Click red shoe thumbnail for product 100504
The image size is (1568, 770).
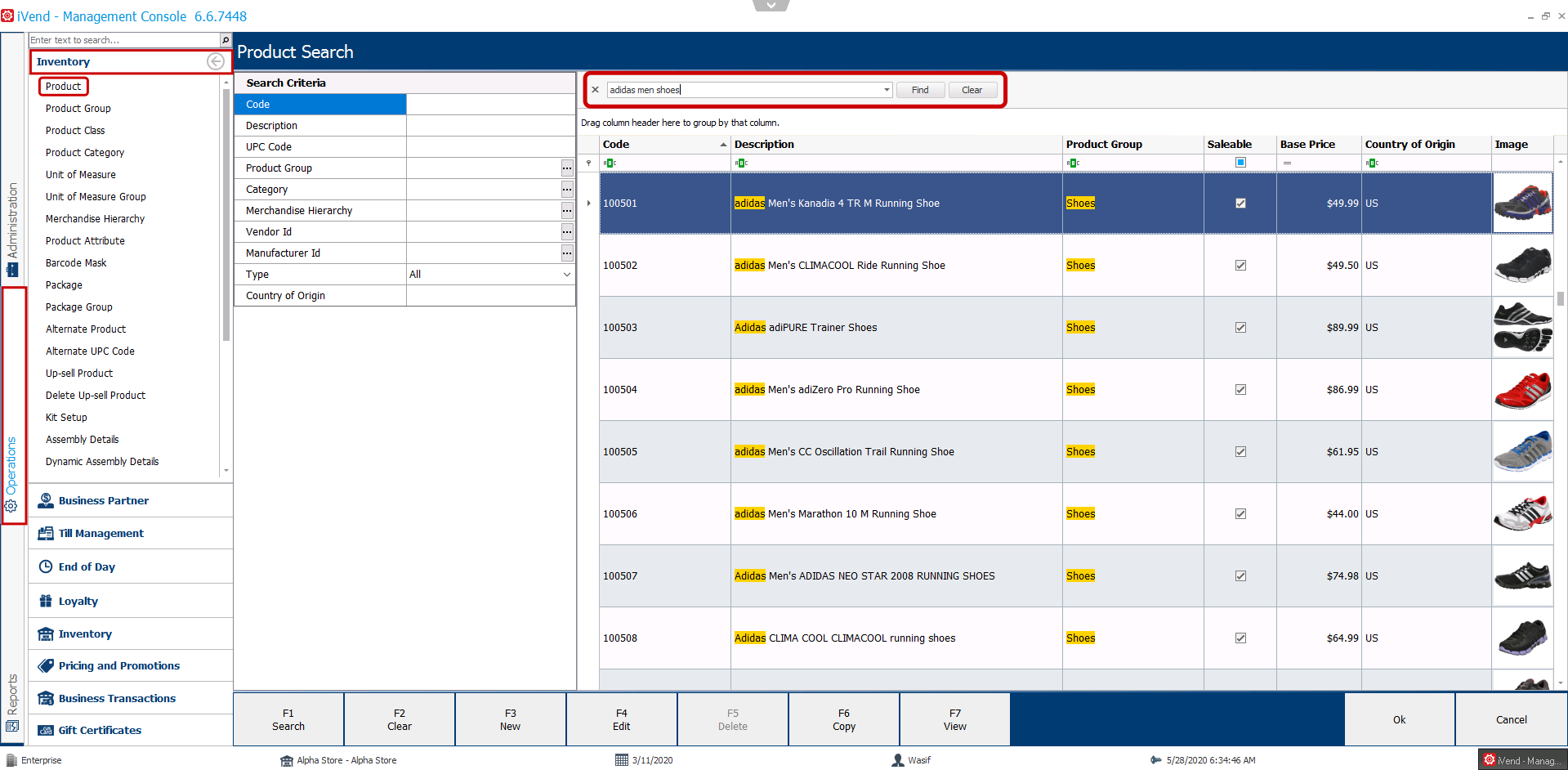[1522, 390]
